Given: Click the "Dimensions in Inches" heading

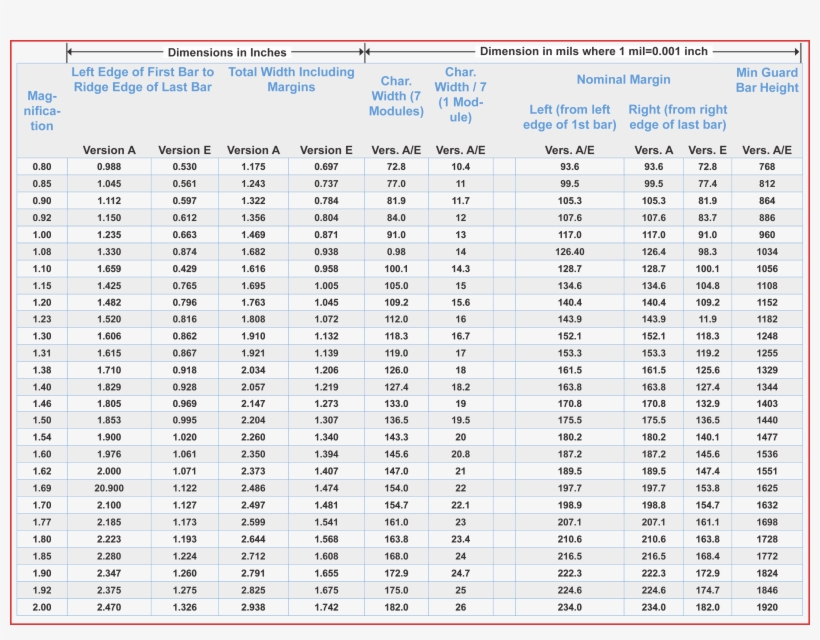Looking at the screenshot, I should click(227, 52).
